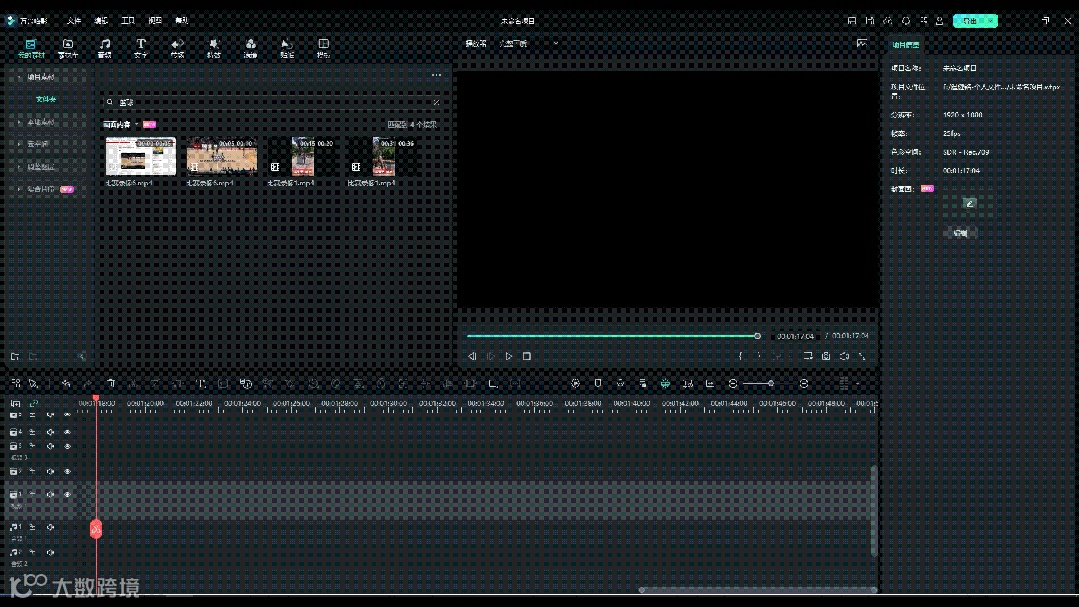The height and width of the screenshot is (607, 1079).
Task: Toggle the green link icon above track headers
Action: pos(33,403)
